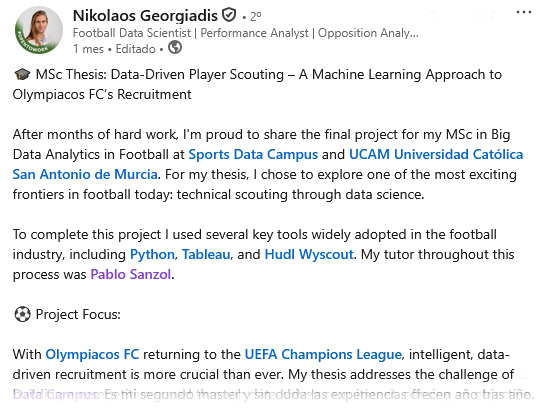Open San Antonio de Murcia link
This screenshot has height=409, width=543.
click(85, 174)
